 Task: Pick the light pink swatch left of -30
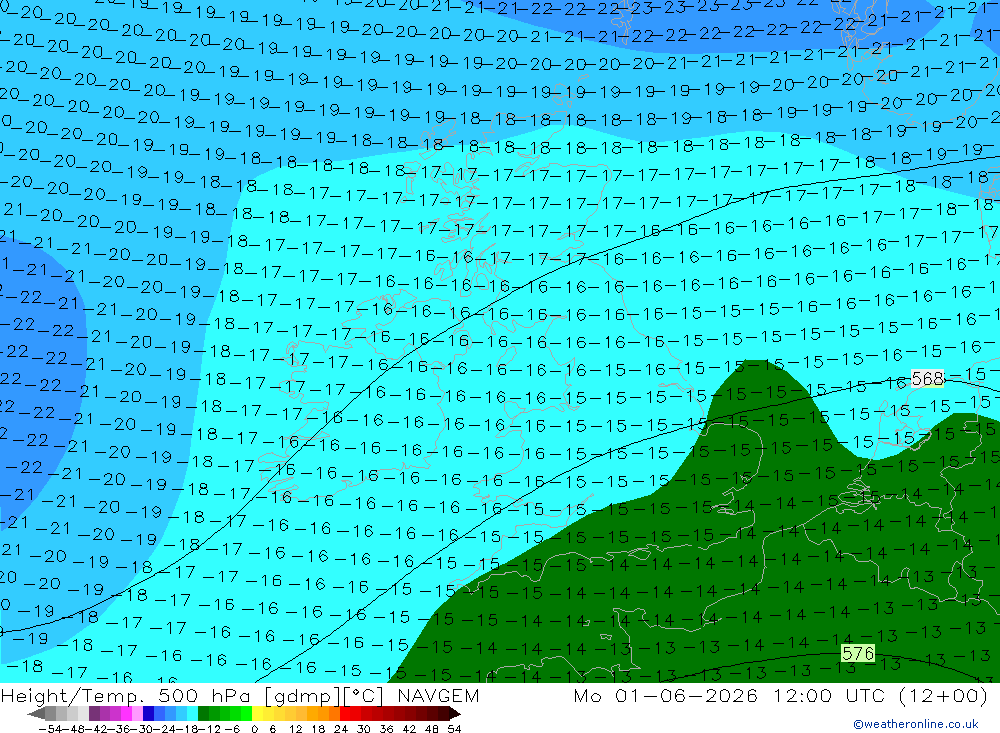pyautogui.click(x=137, y=714)
